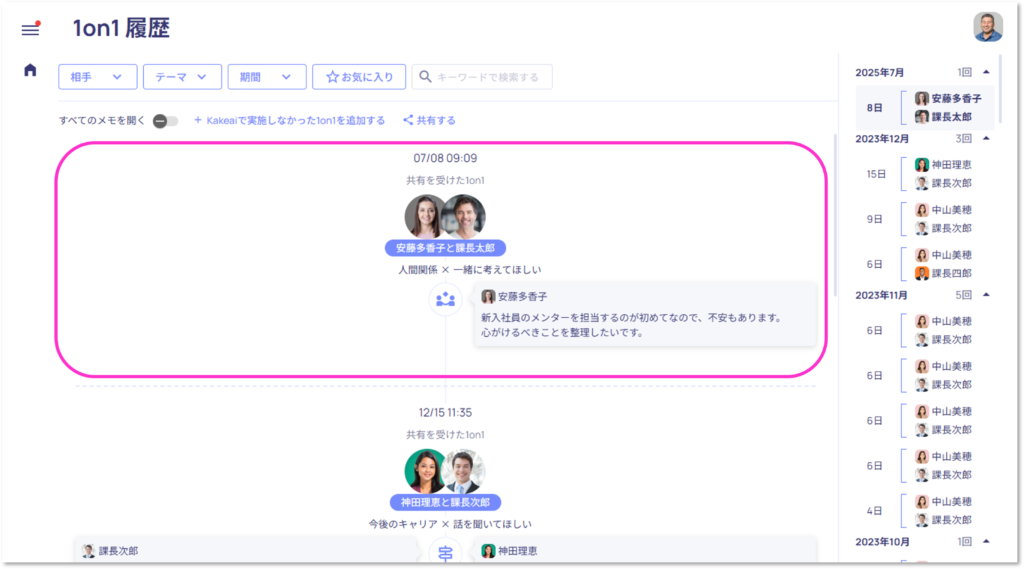The image size is (1024, 569).
Task: Click the people group topic icon
Action: point(445,299)
